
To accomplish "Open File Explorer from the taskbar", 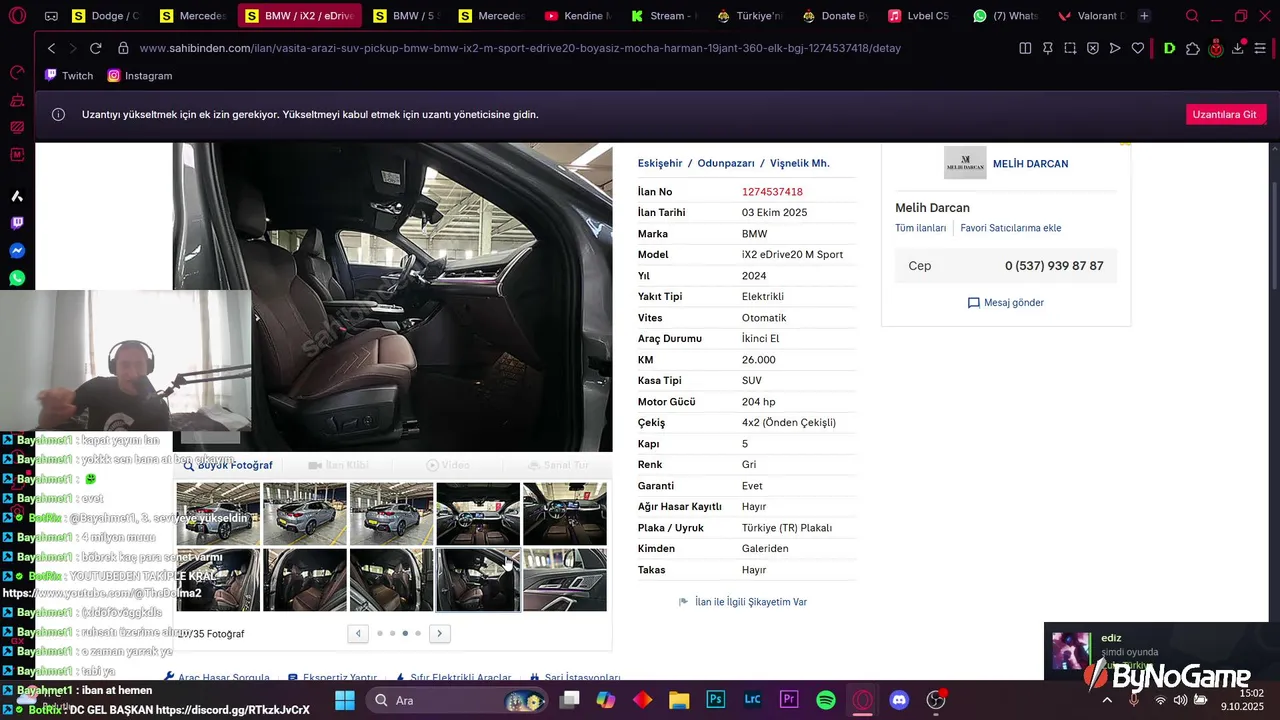I will click(679, 700).
